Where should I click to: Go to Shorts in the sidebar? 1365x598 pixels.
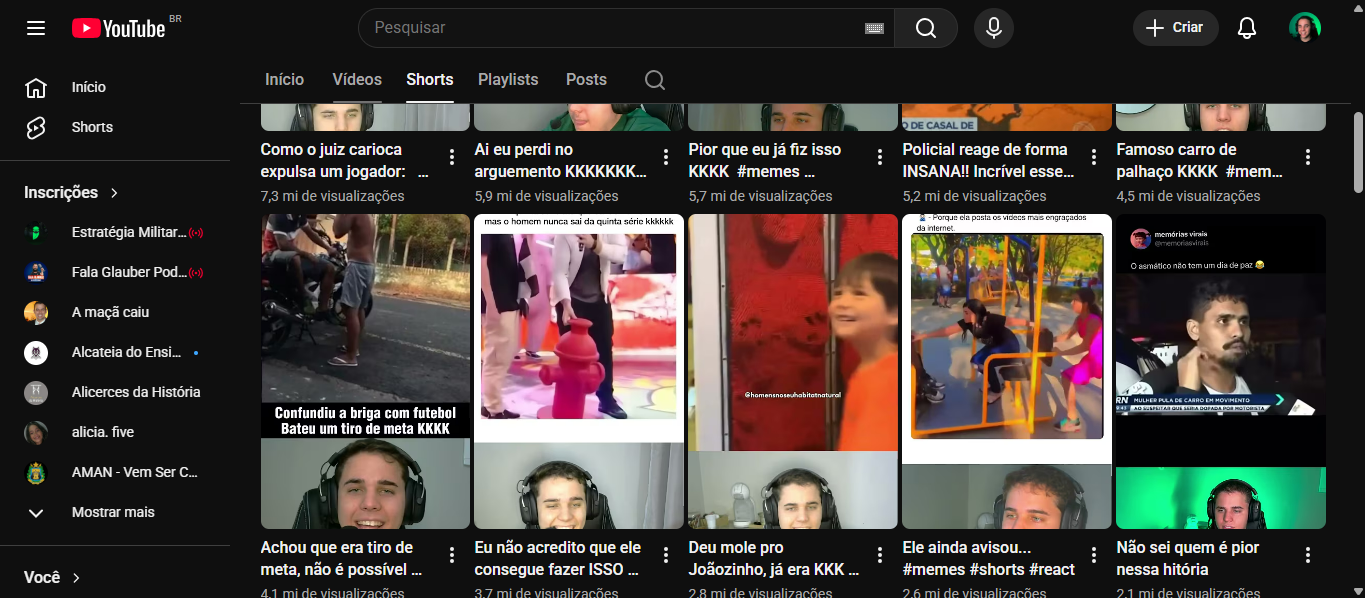(x=90, y=127)
